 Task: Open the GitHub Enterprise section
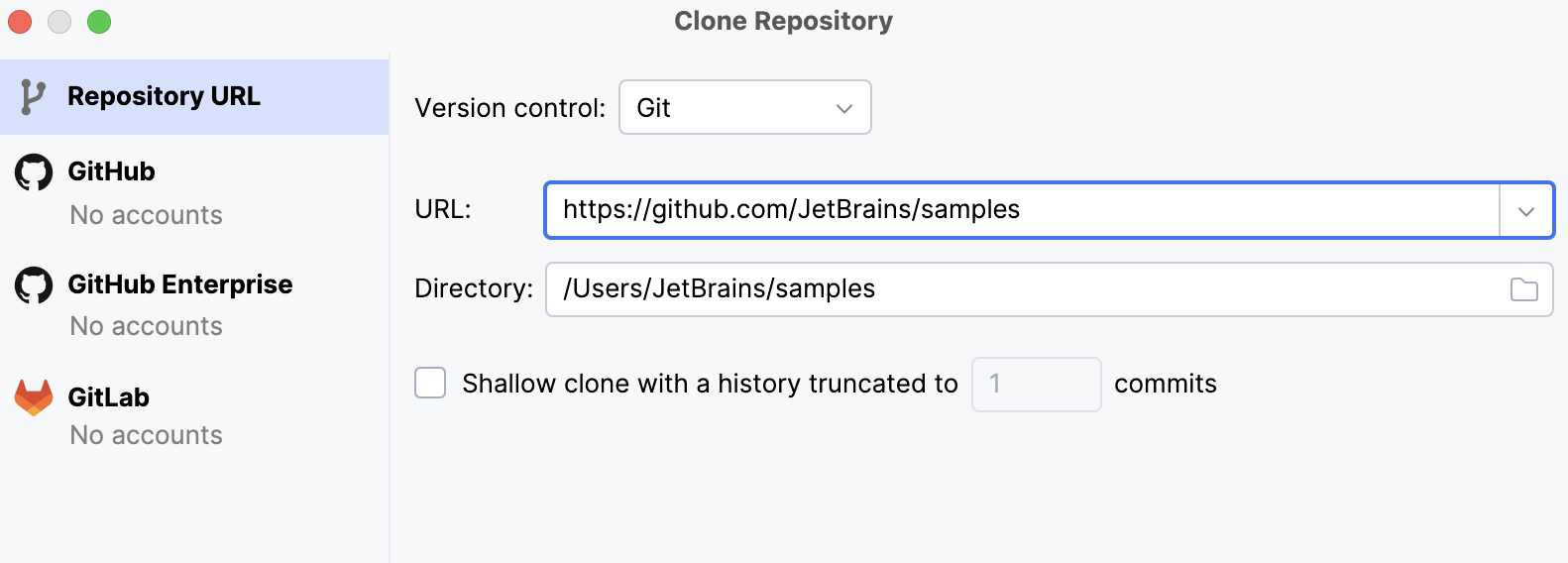pyautogui.click(x=179, y=284)
